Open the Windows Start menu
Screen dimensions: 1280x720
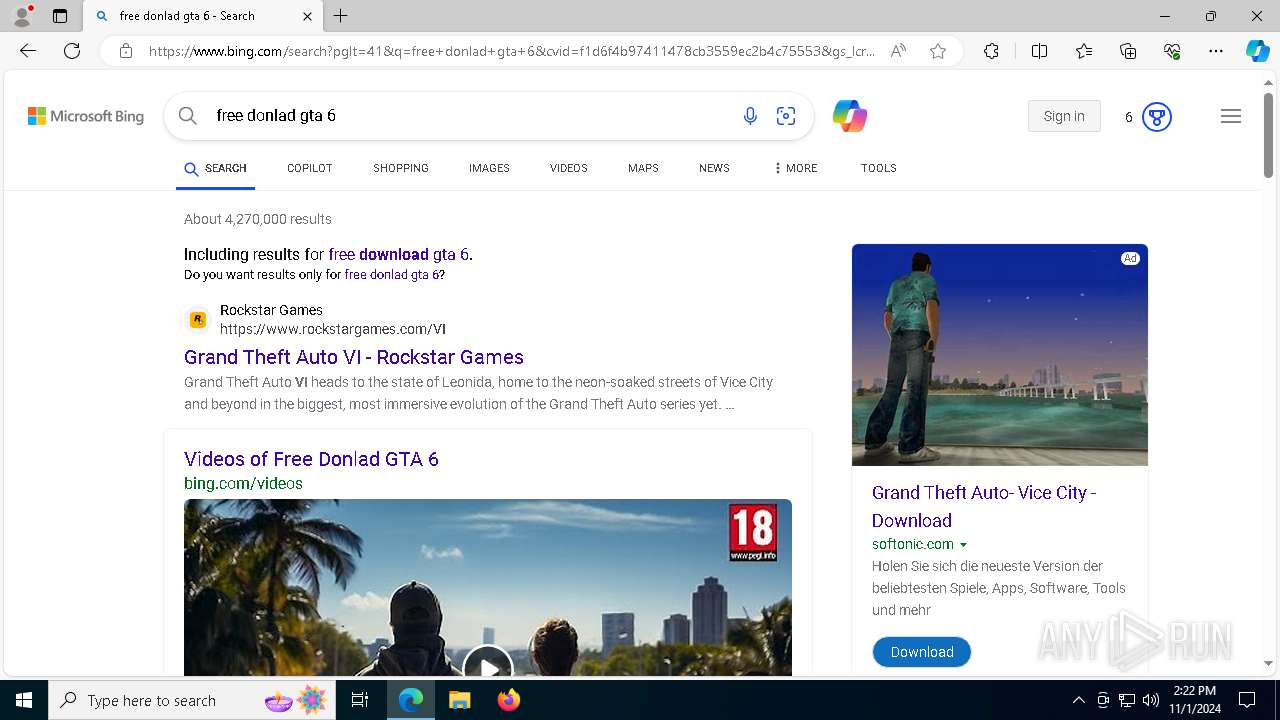click(24, 700)
